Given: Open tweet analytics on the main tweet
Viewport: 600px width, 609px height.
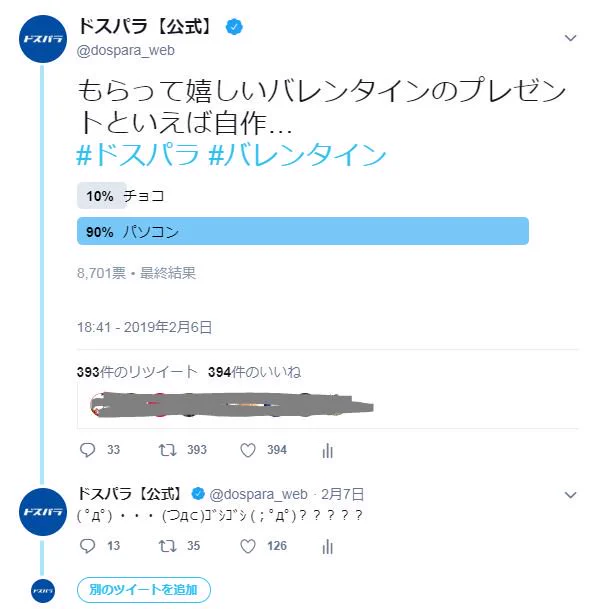Looking at the screenshot, I should (327, 450).
